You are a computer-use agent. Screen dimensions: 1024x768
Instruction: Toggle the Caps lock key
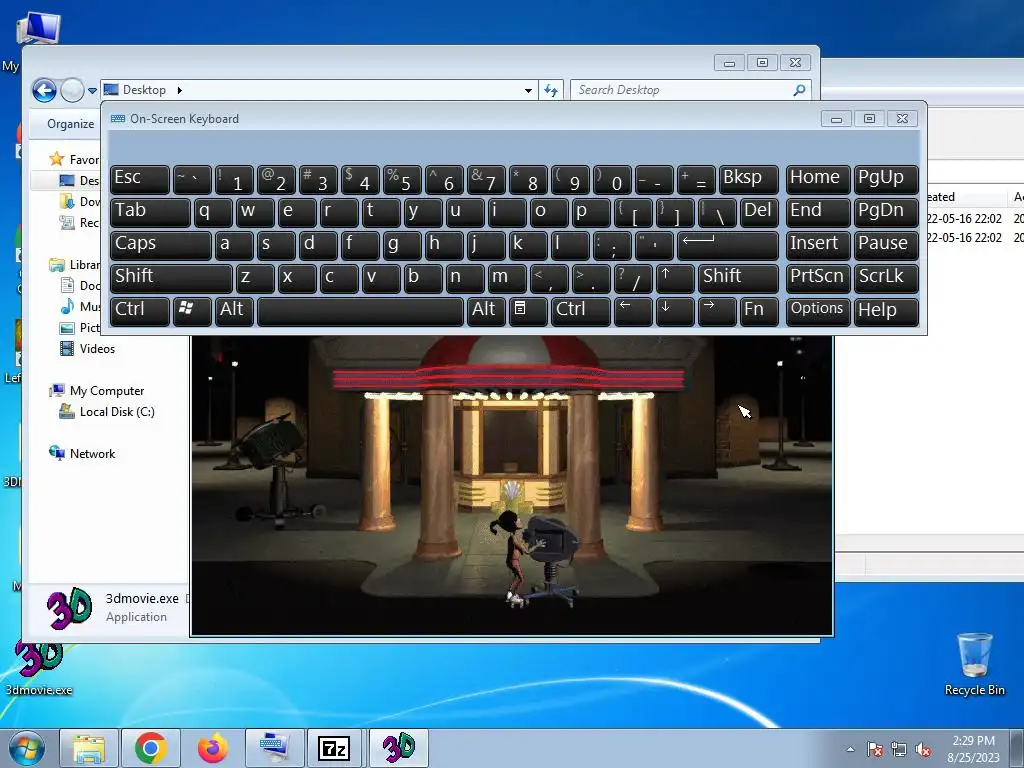pyautogui.click(x=161, y=245)
